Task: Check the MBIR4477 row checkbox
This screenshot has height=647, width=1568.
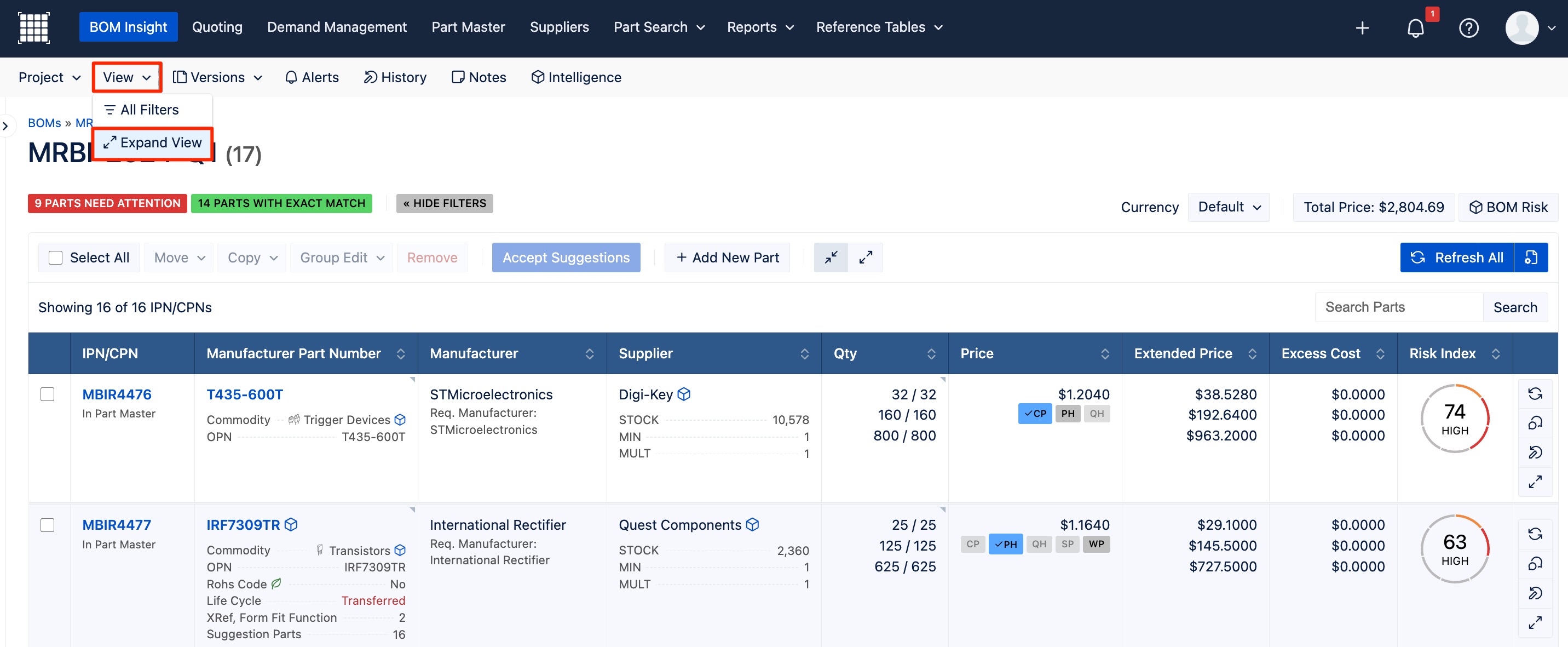Action: point(47,525)
